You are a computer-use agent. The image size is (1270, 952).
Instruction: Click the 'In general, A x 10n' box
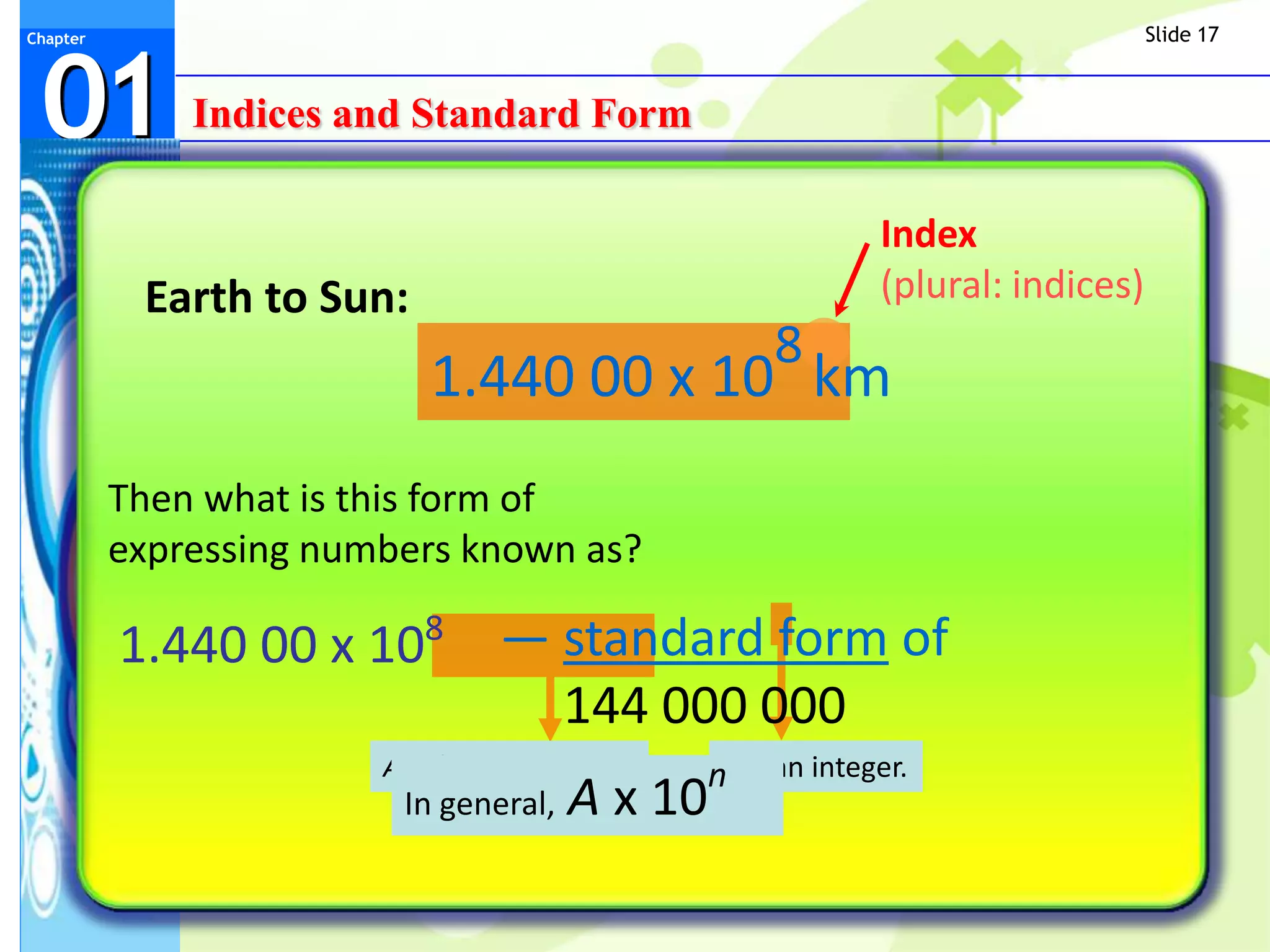587,796
